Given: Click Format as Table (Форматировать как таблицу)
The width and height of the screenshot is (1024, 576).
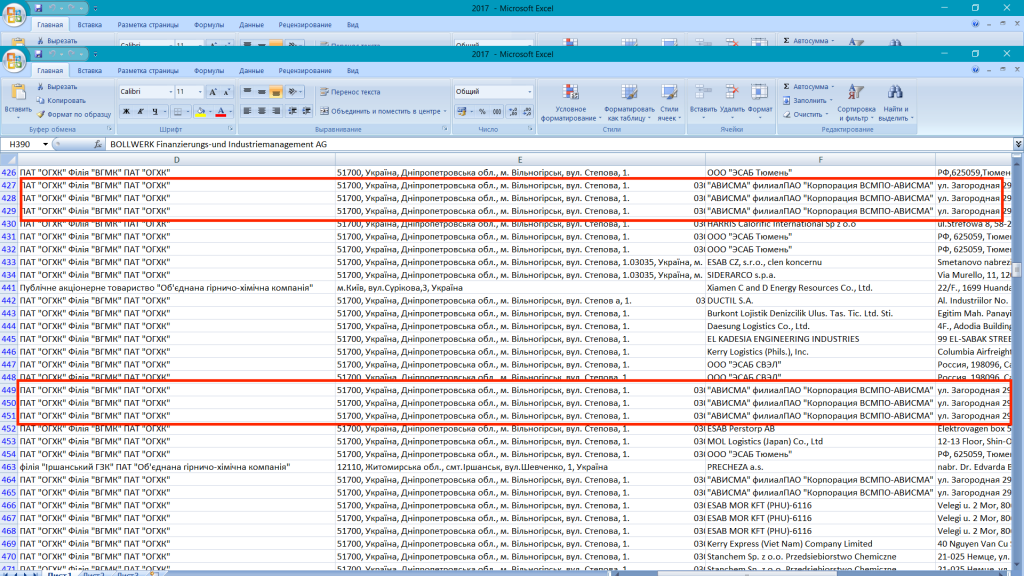Looking at the screenshot, I should 629,92.
